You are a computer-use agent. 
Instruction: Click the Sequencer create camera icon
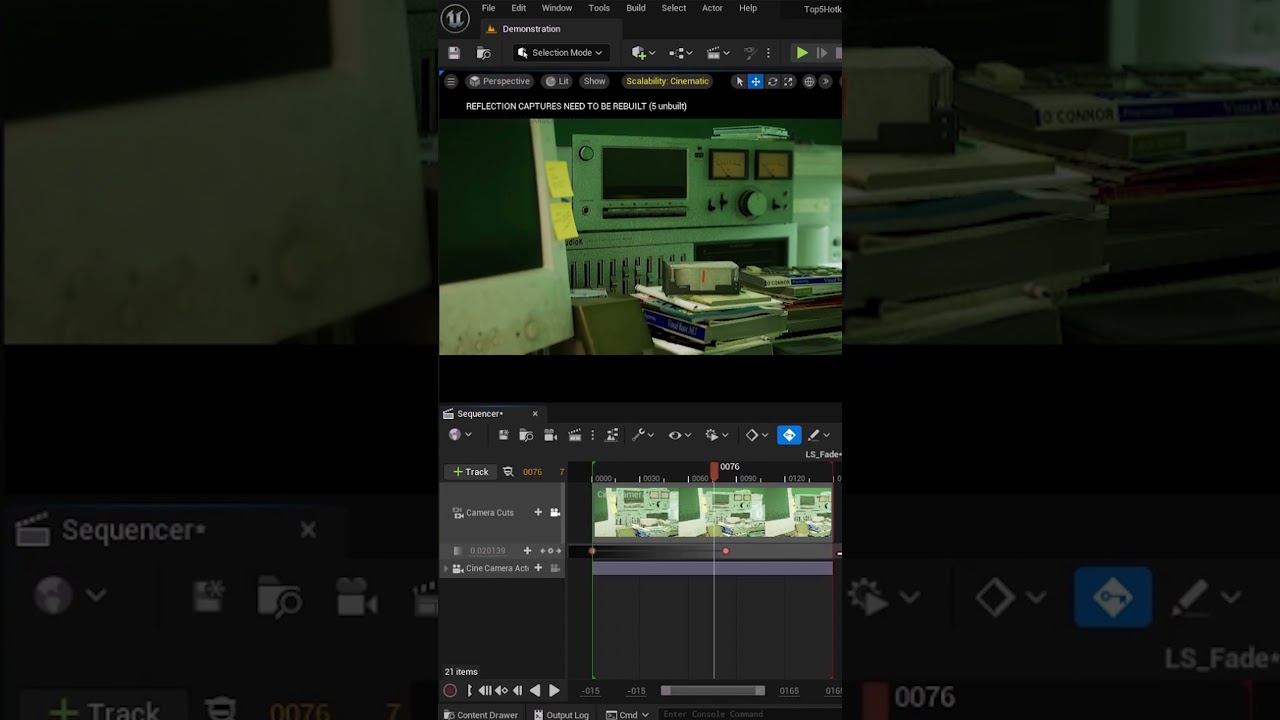(x=550, y=435)
